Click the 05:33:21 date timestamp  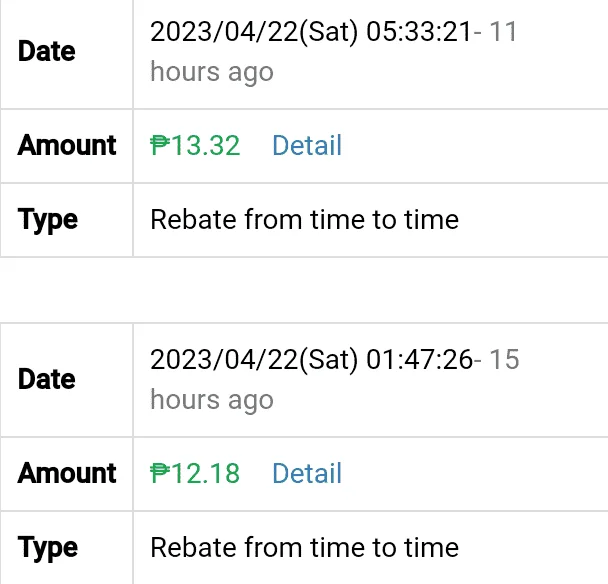click(x=419, y=31)
